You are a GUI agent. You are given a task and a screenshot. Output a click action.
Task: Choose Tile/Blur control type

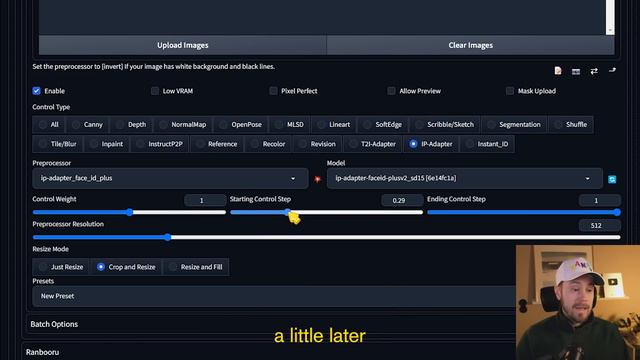click(x=58, y=144)
